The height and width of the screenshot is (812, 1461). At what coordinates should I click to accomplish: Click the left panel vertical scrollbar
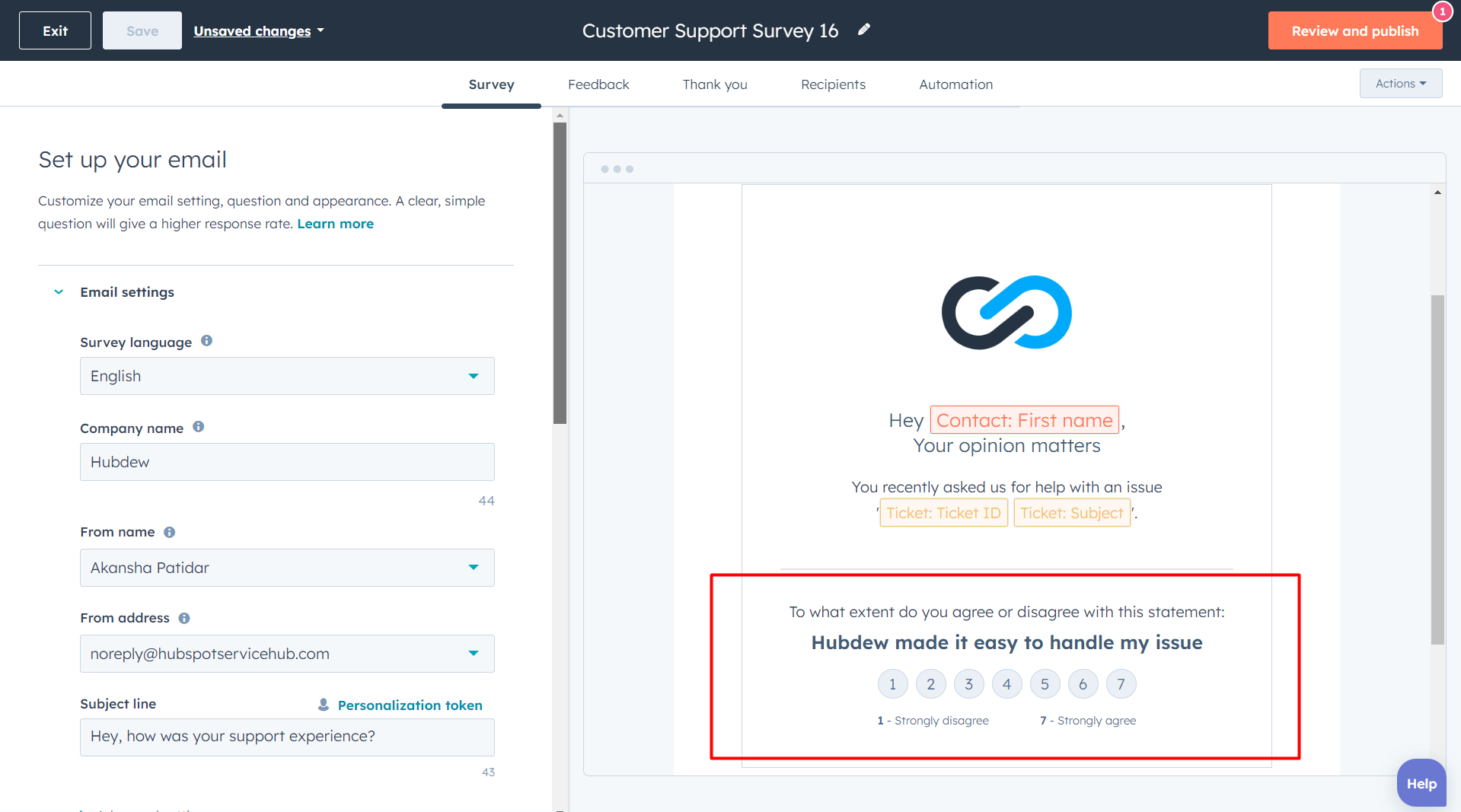point(560,272)
